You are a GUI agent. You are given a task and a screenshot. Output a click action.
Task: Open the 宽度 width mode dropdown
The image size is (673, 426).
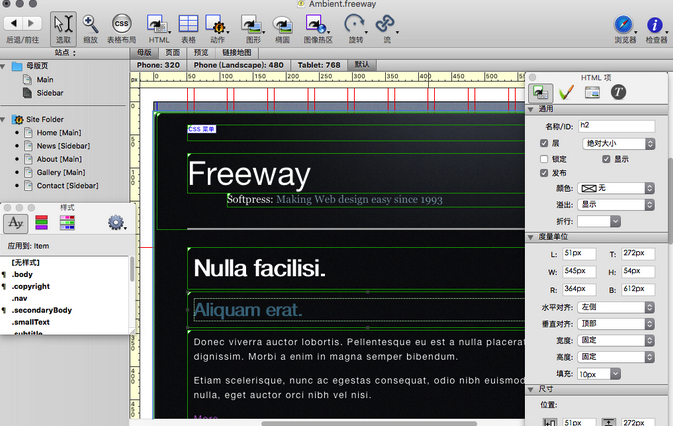coord(616,340)
